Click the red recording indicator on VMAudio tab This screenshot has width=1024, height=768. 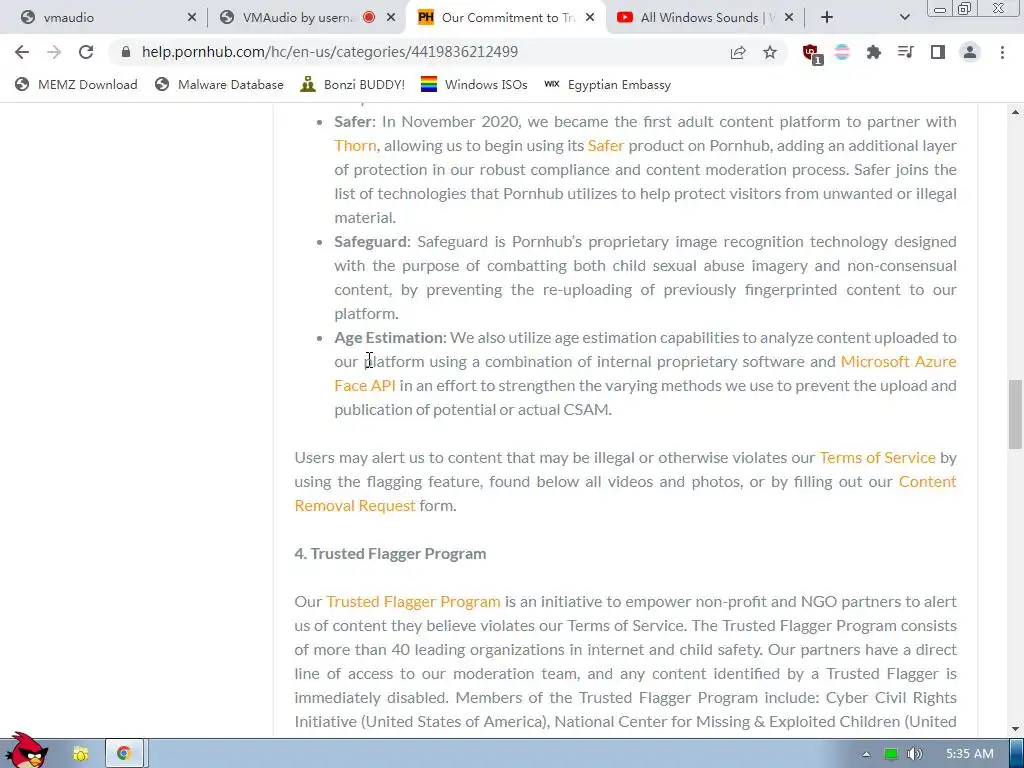coord(369,18)
